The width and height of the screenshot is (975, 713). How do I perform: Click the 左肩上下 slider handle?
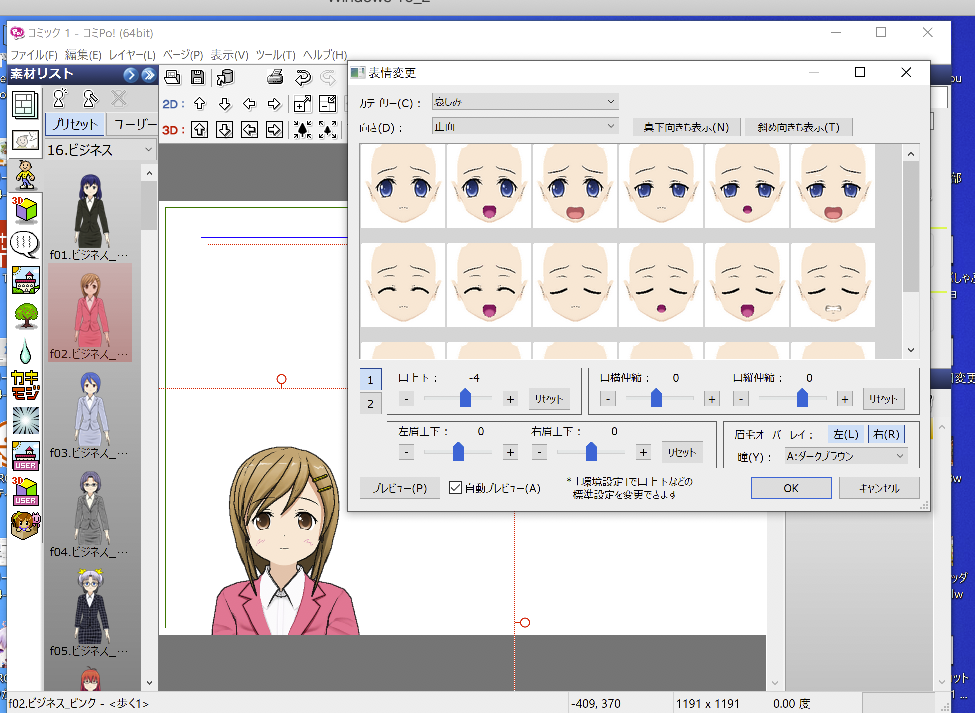click(x=458, y=452)
